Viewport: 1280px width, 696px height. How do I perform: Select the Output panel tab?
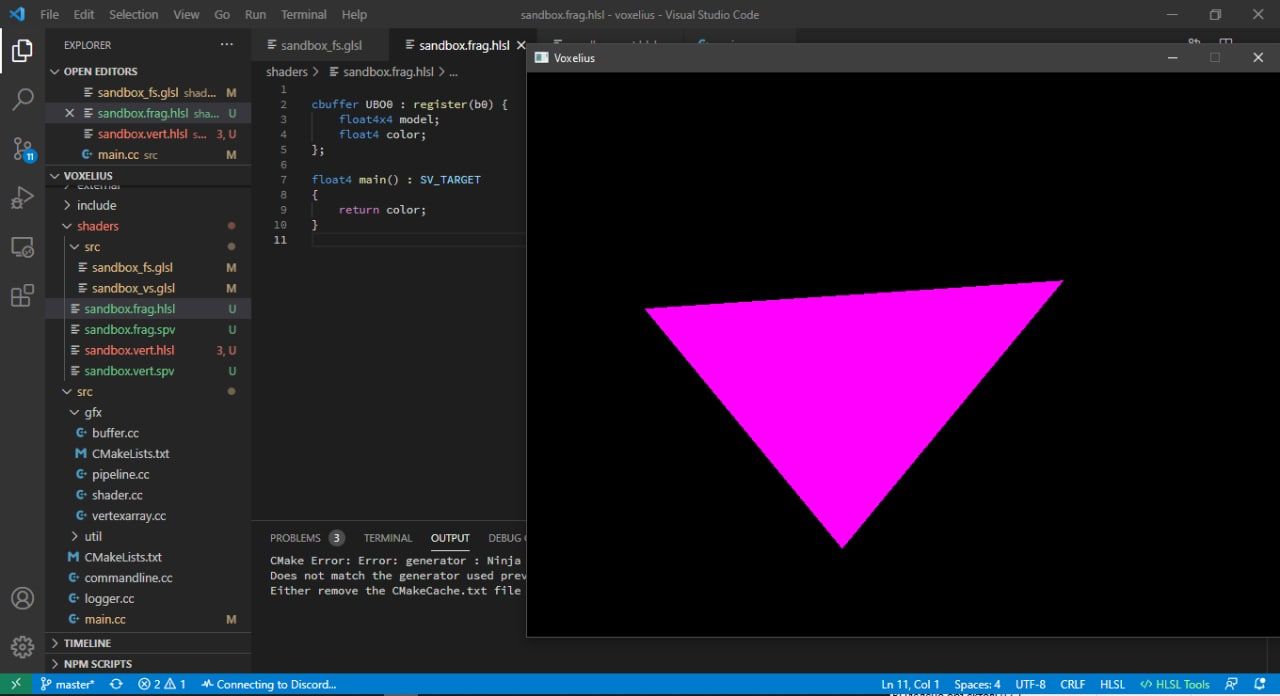coord(450,538)
